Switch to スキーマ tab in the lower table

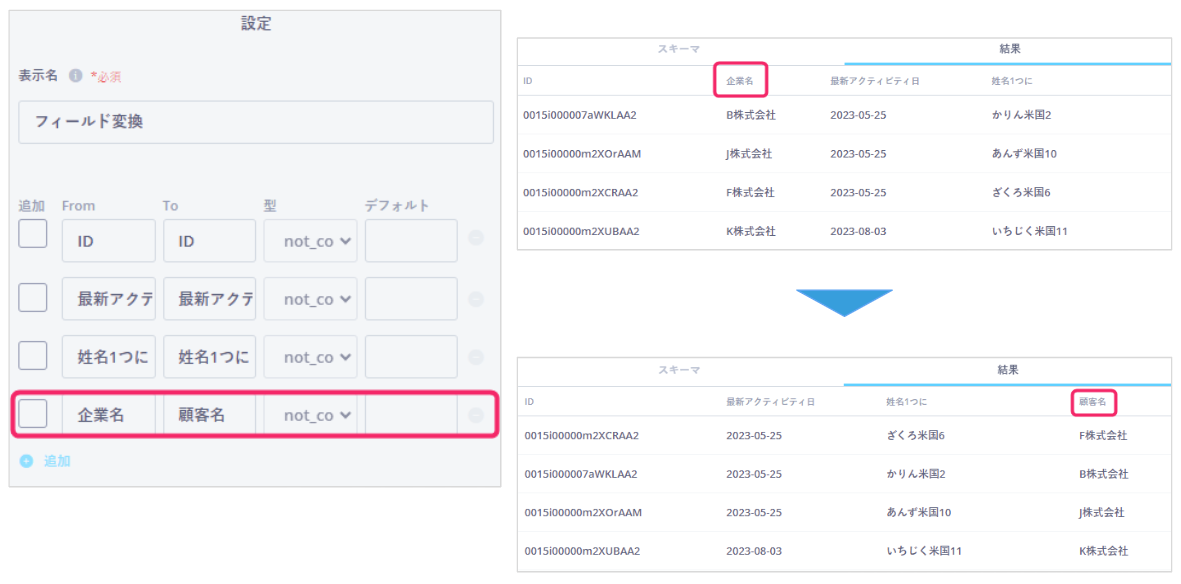click(x=679, y=370)
